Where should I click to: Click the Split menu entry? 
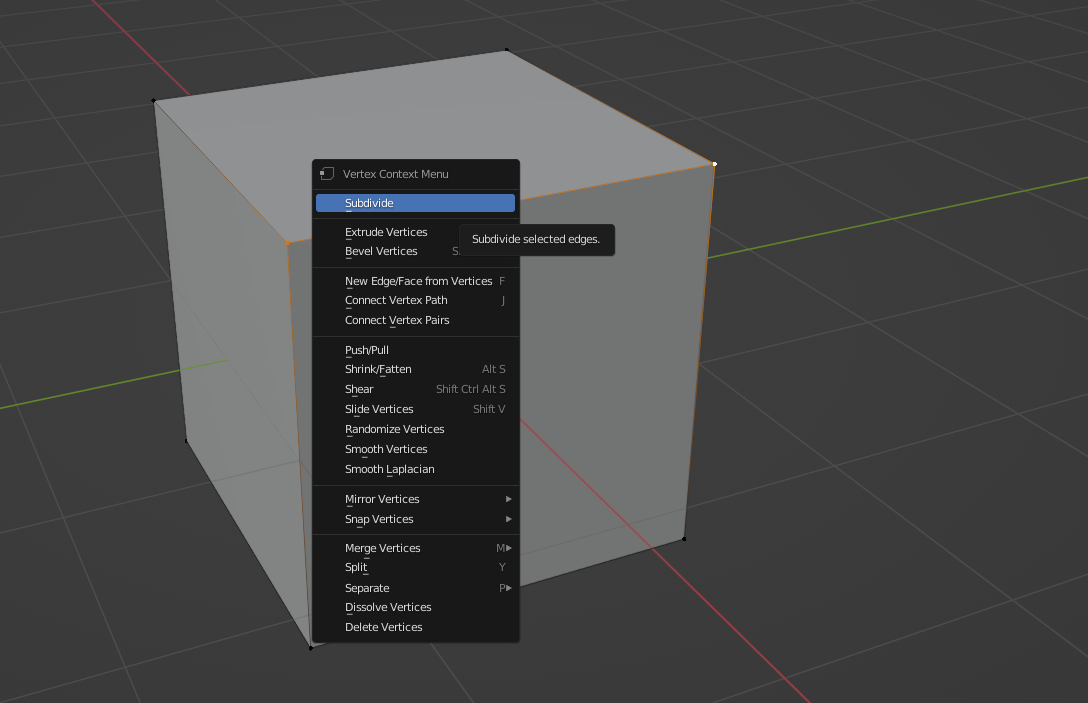click(415, 568)
